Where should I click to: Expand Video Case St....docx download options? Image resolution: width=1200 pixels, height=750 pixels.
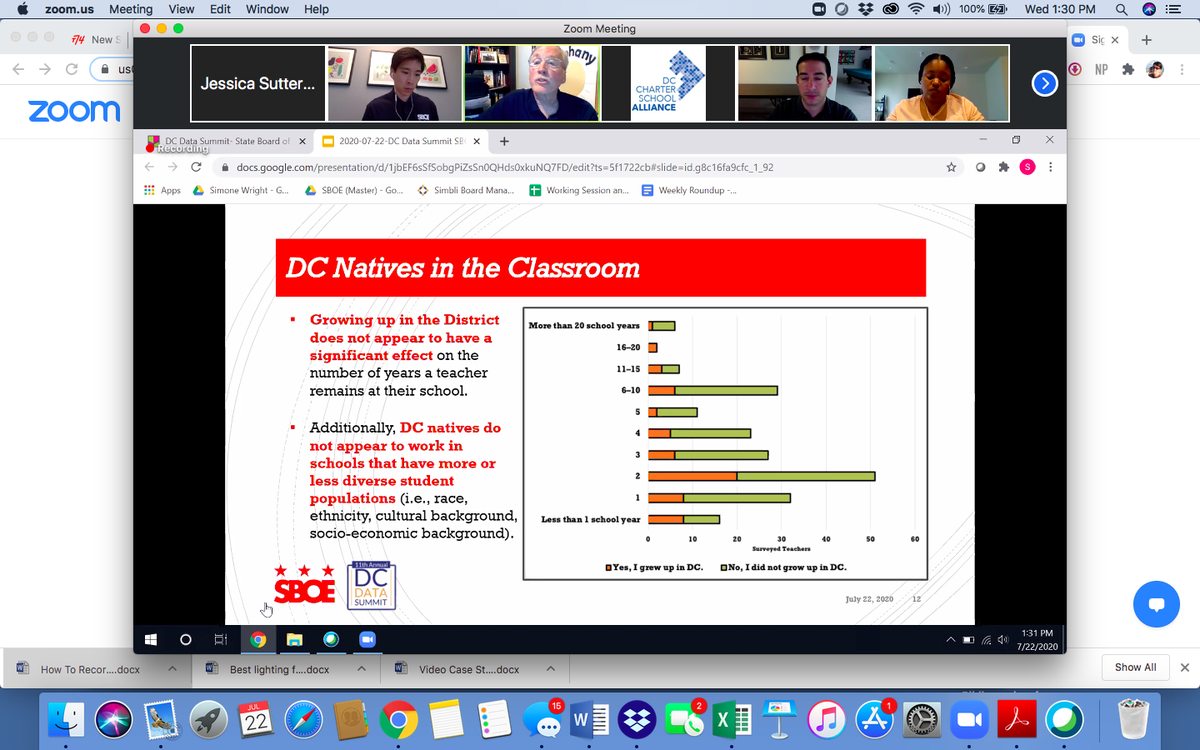(x=551, y=668)
